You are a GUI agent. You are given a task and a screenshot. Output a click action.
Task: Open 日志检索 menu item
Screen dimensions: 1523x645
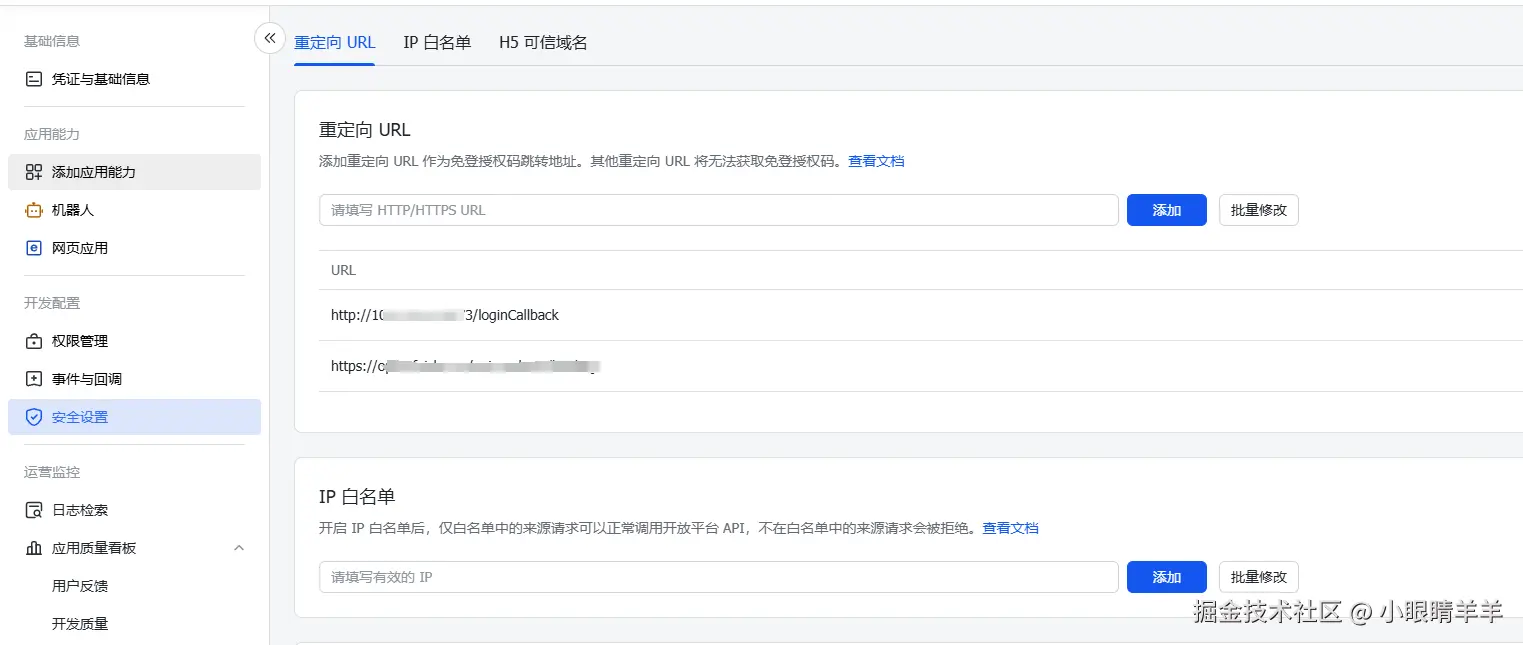coord(134,510)
